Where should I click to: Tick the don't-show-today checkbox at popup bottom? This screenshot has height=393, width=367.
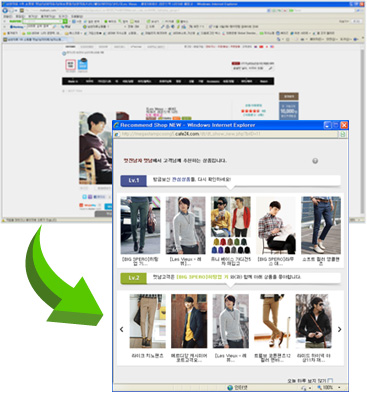tap(330, 380)
